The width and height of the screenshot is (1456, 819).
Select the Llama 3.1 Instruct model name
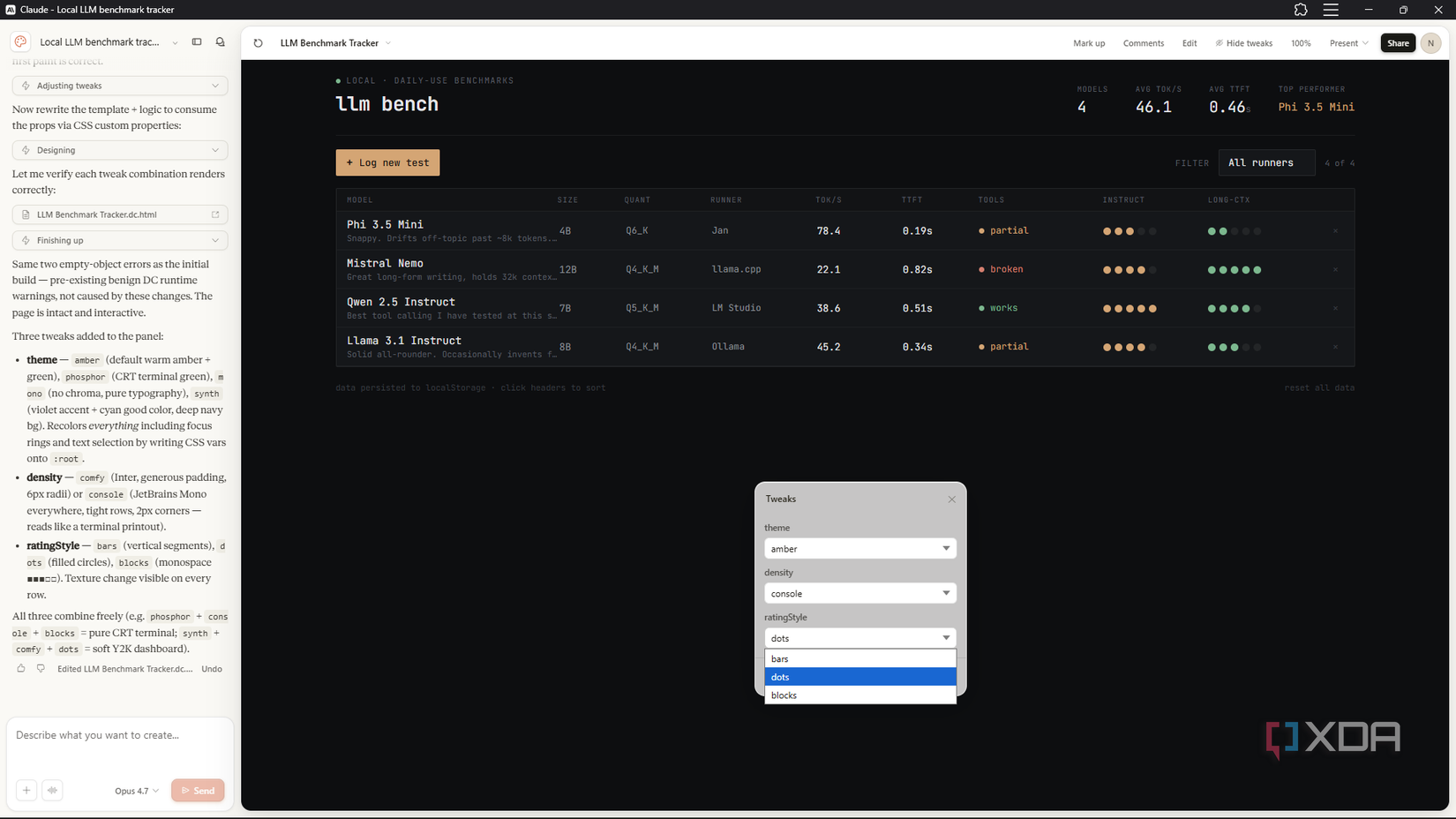(404, 341)
